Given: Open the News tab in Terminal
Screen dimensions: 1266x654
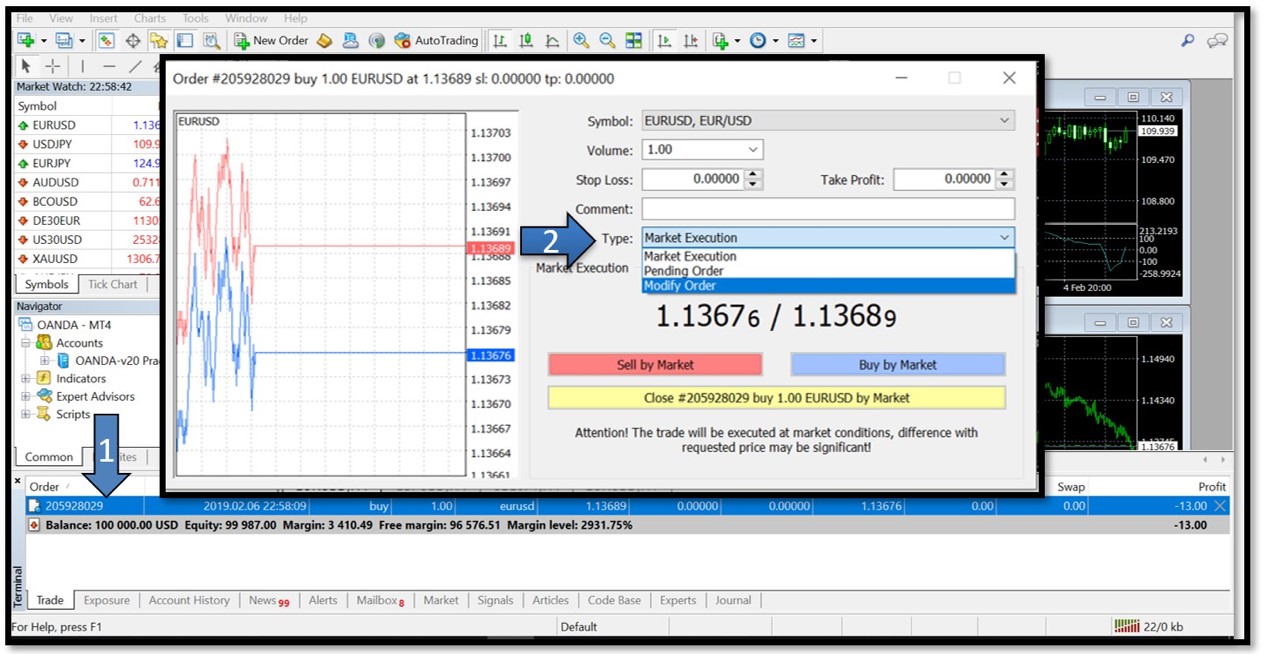Looking at the screenshot, I should point(269,600).
